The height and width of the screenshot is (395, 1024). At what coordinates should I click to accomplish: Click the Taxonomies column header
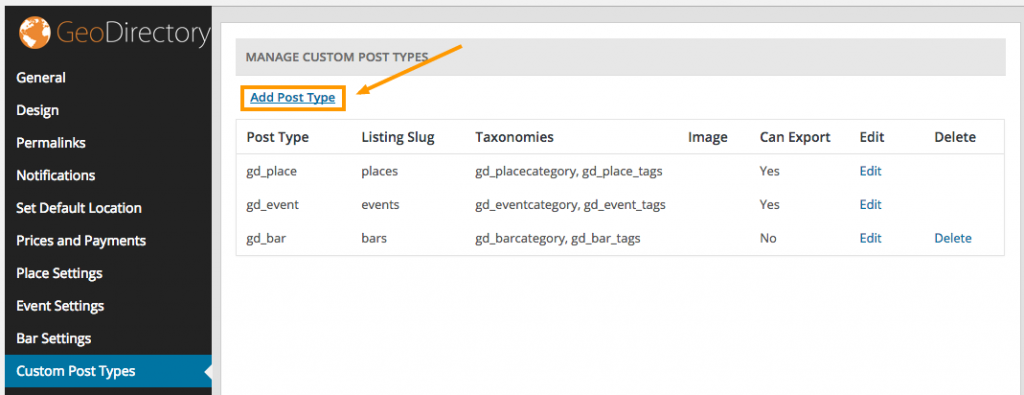coord(515,137)
